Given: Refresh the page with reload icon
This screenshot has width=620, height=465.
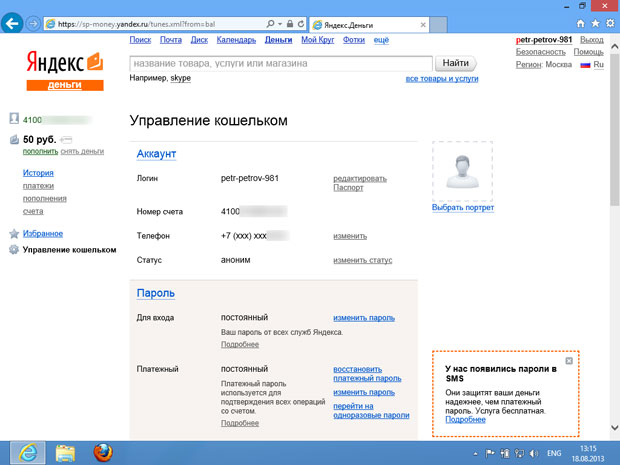Looking at the screenshot, I should tap(301, 24).
